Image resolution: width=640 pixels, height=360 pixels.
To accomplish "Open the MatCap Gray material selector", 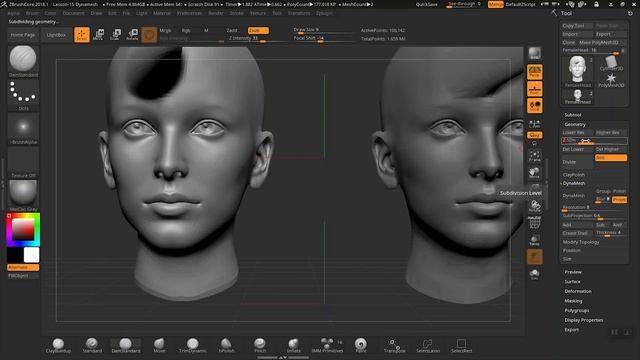I will tap(23, 195).
